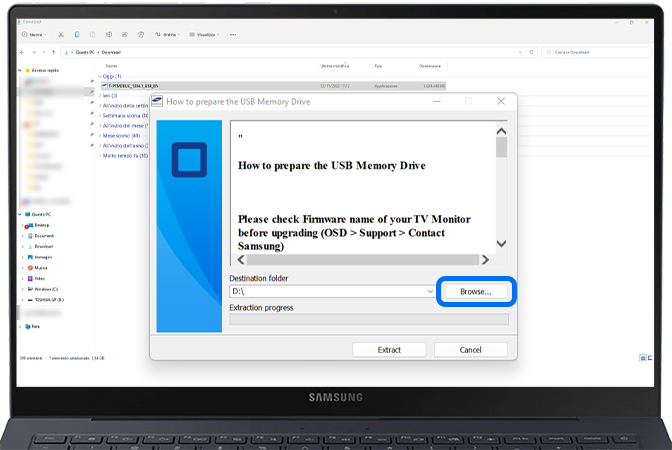Minimize the USB Memory Drive dialog

pos(437,101)
